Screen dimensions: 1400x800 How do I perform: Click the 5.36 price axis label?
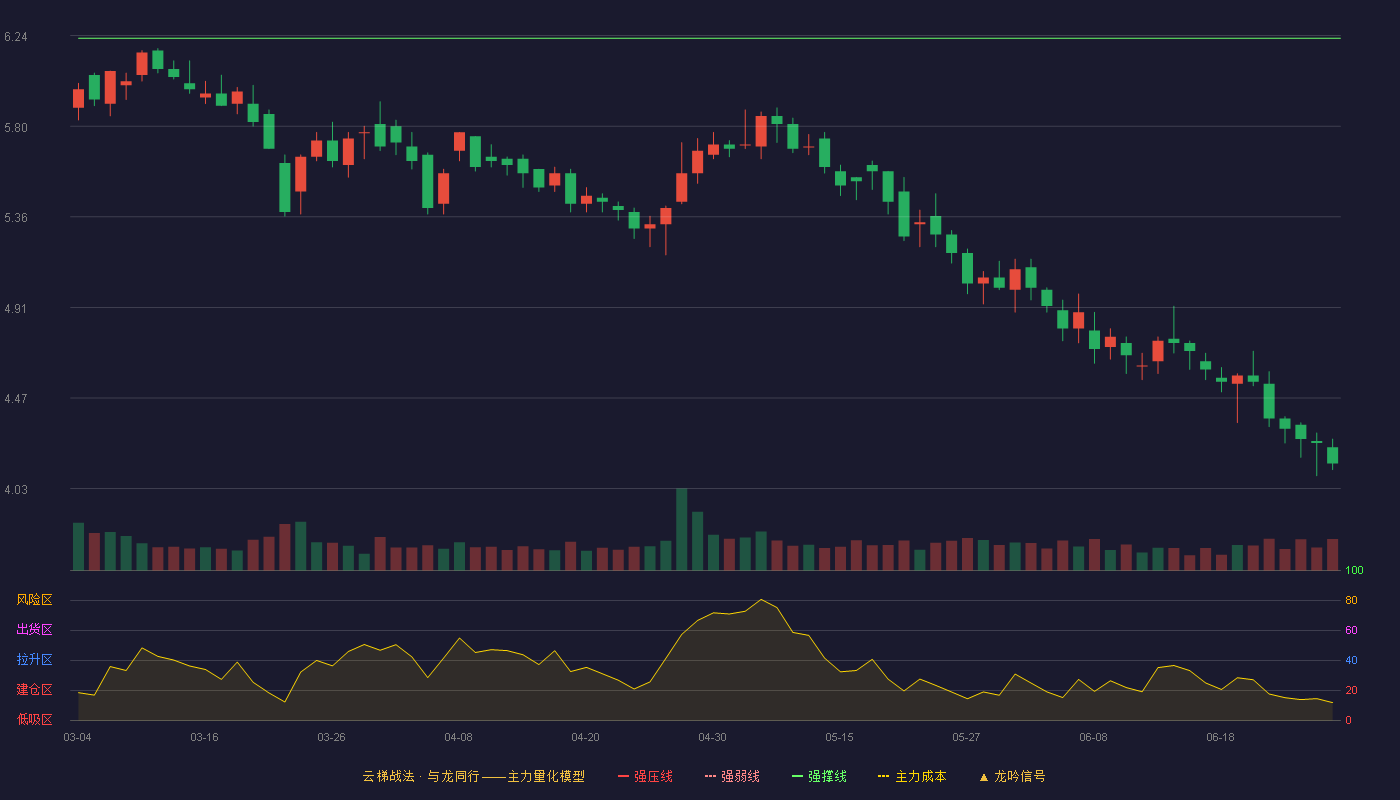[15, 218]
